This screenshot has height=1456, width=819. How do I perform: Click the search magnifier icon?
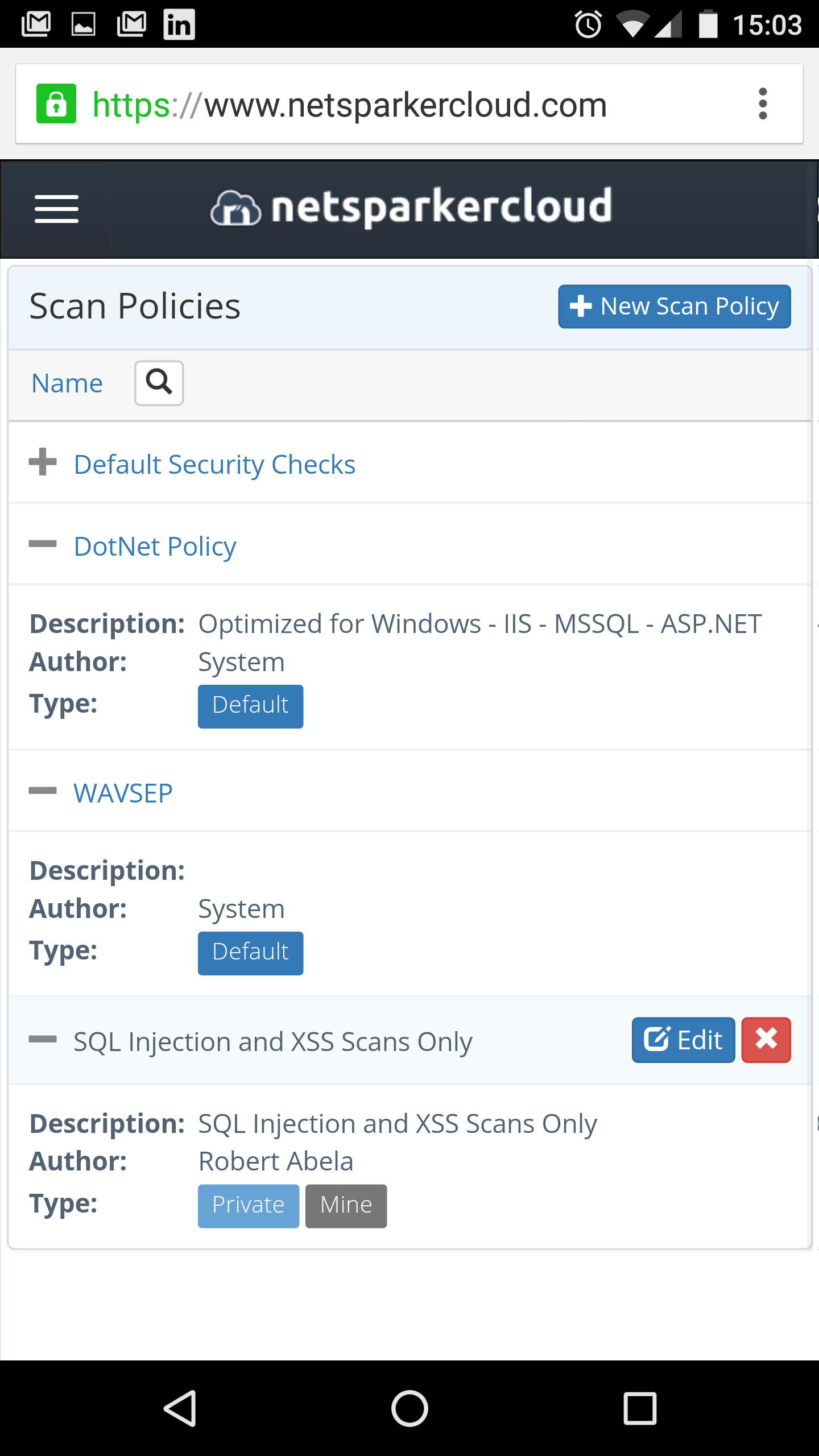coord(159,383)
